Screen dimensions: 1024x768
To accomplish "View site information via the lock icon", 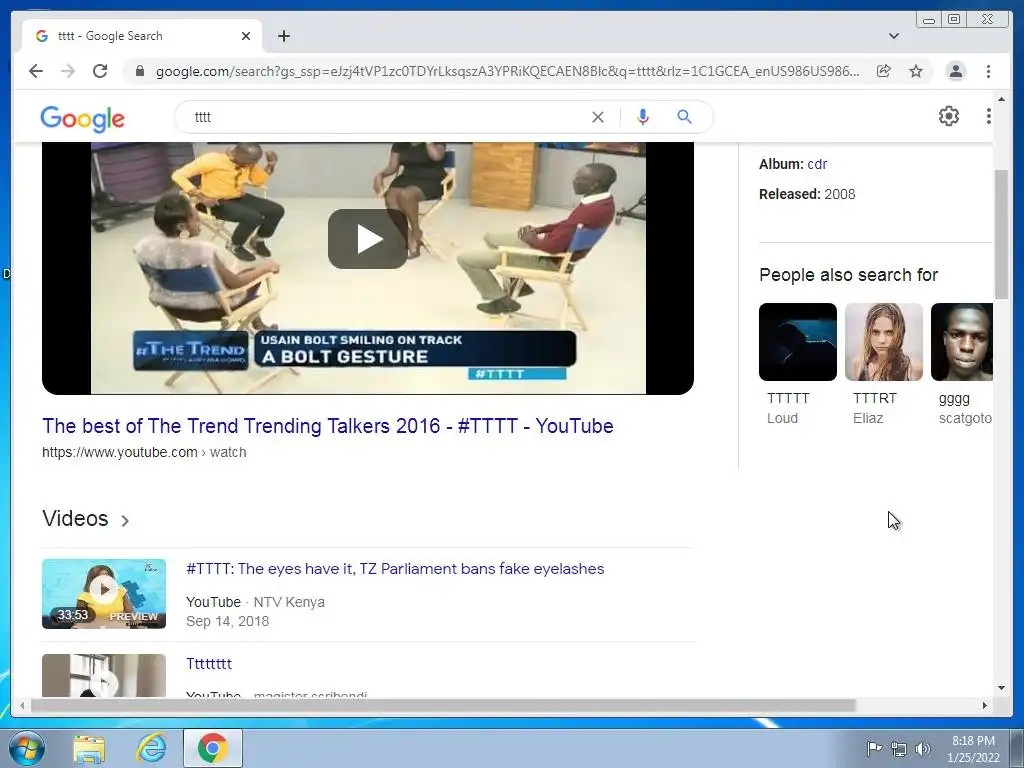I will (139, 71).
